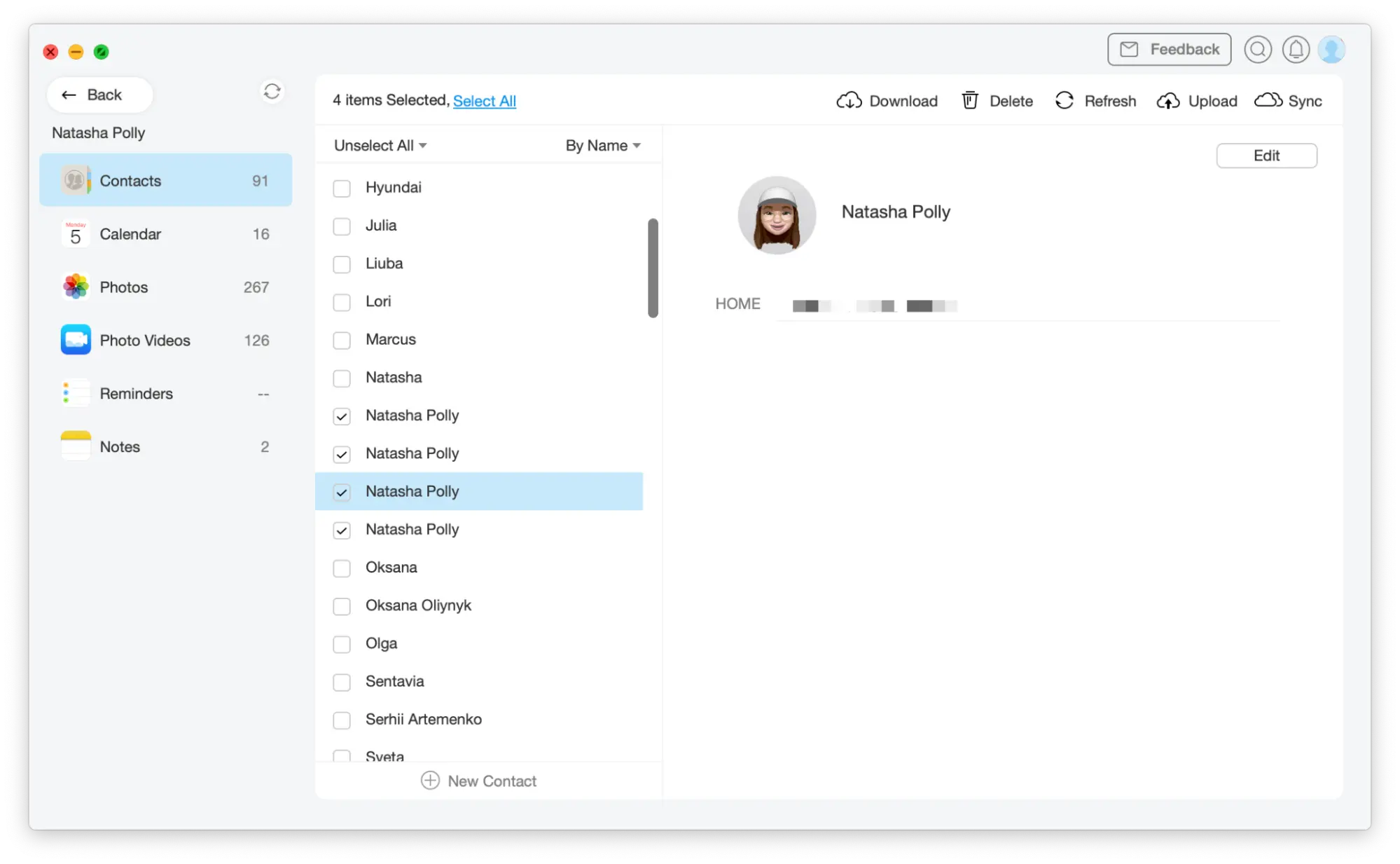Click Select All link to select contacts
This screenshot has height=864, width=1400.
485,100
